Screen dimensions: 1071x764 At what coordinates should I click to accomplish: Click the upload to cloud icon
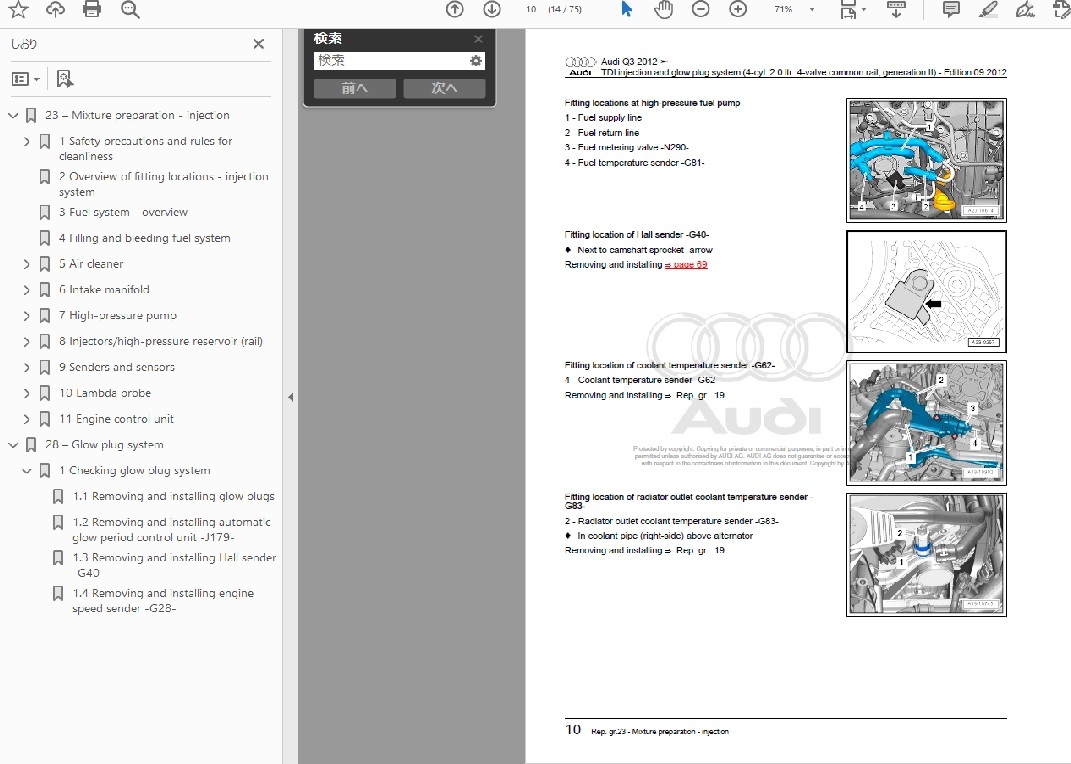(55, 9)
